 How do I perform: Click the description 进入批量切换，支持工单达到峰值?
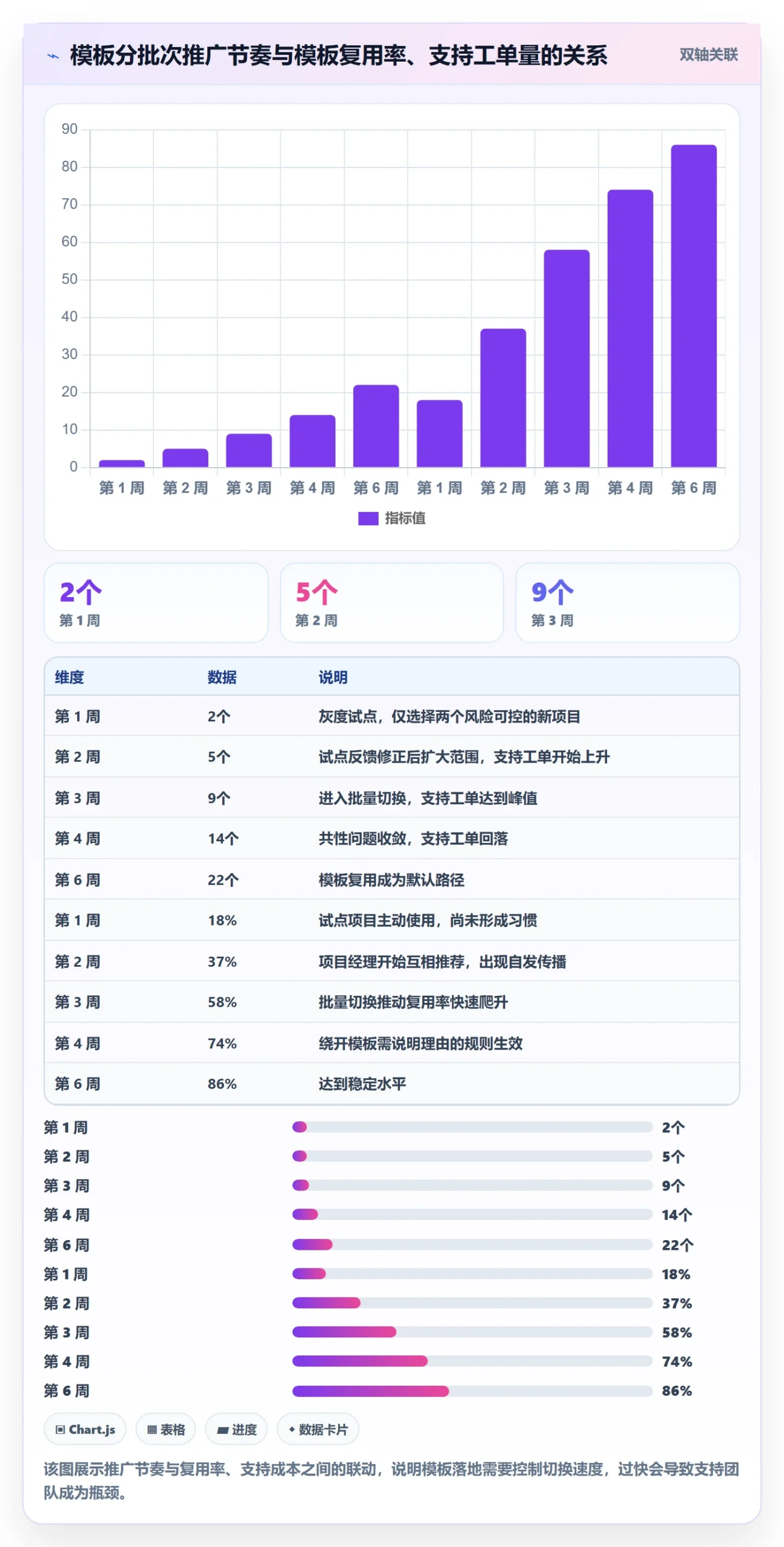(x=428, y=798)
